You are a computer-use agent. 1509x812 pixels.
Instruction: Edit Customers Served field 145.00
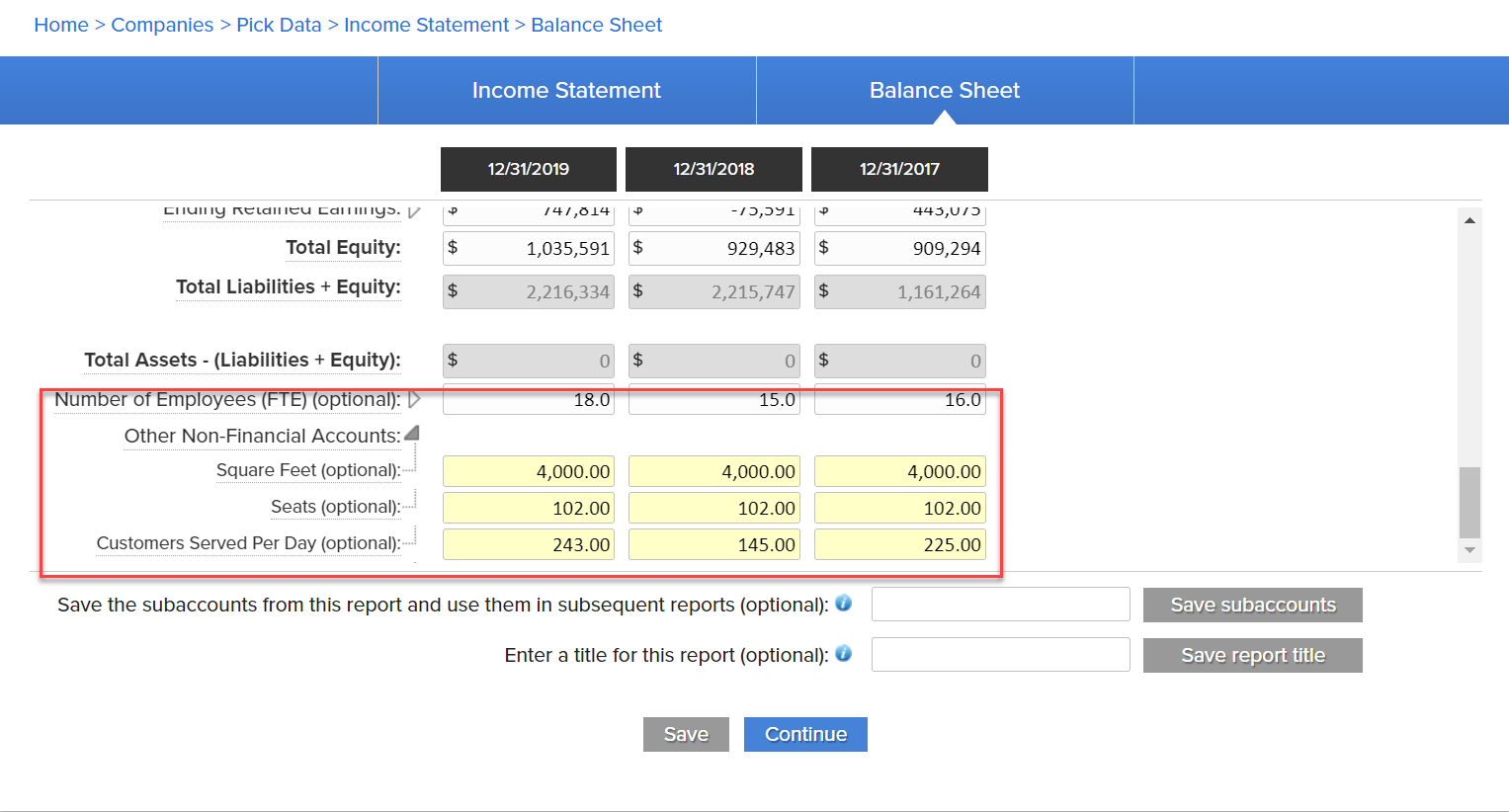pos(714,544)
